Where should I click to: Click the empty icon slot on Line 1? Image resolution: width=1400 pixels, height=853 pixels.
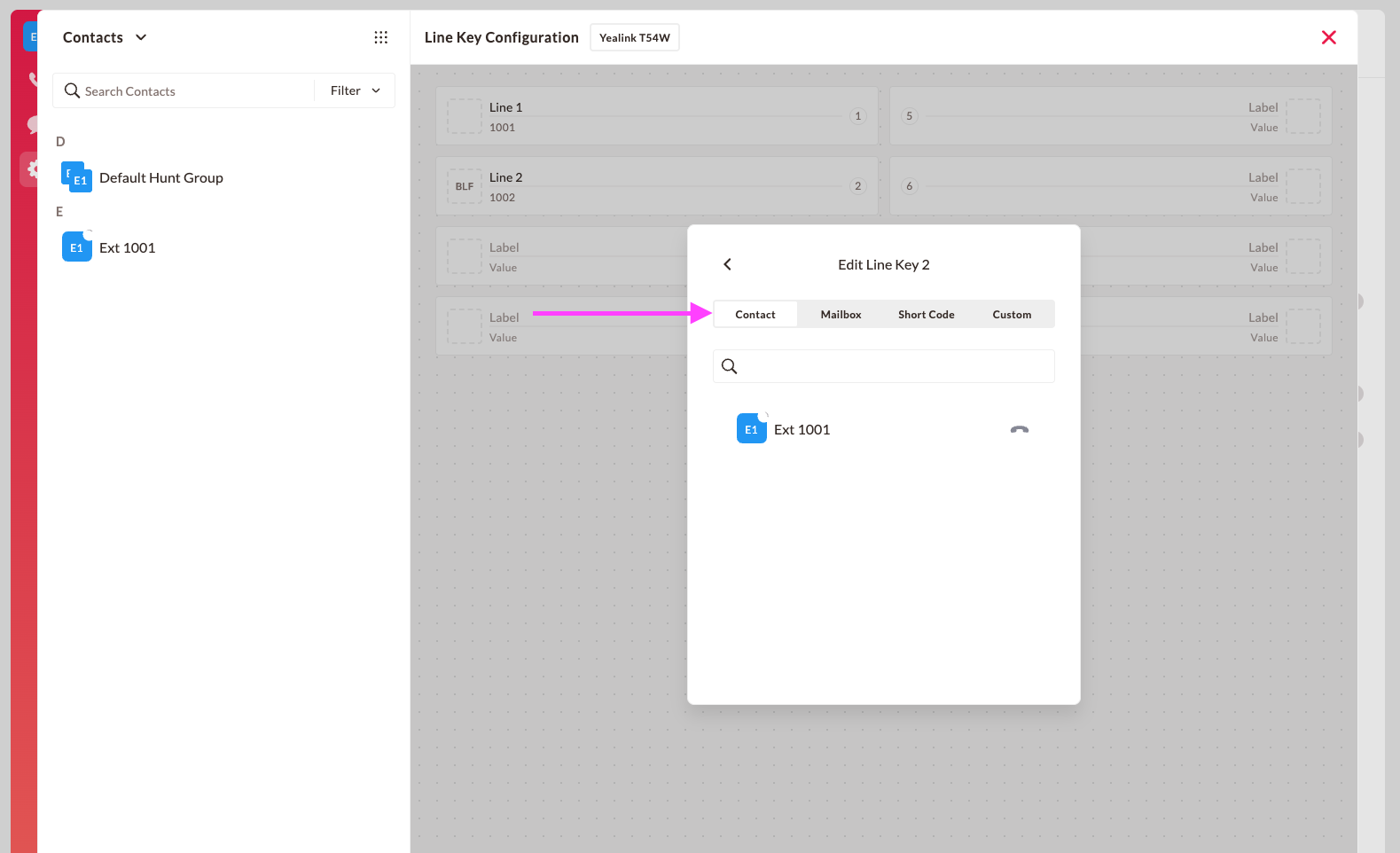465,116
